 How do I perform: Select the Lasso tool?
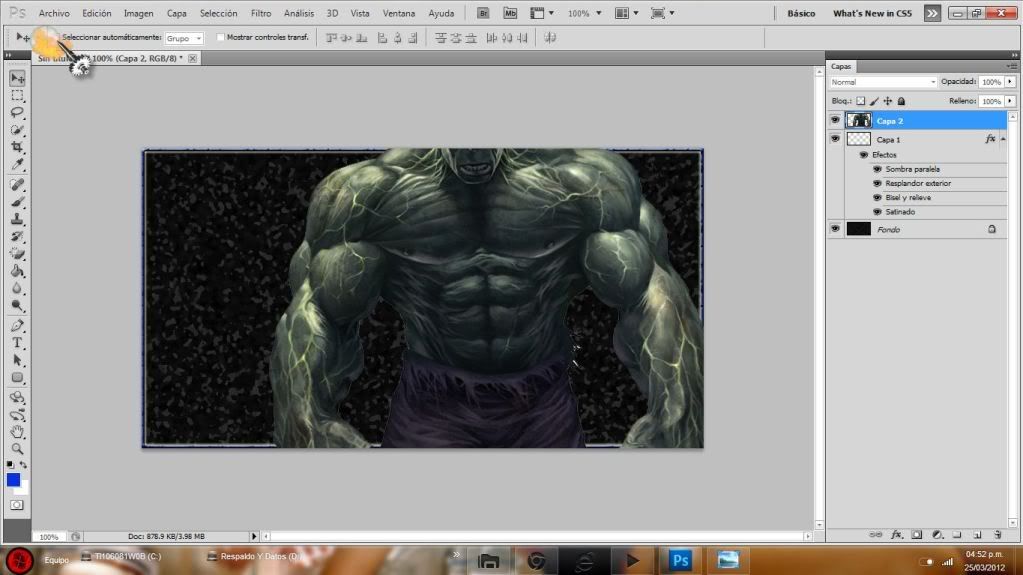pyautogui.click(x=18, y=113)
